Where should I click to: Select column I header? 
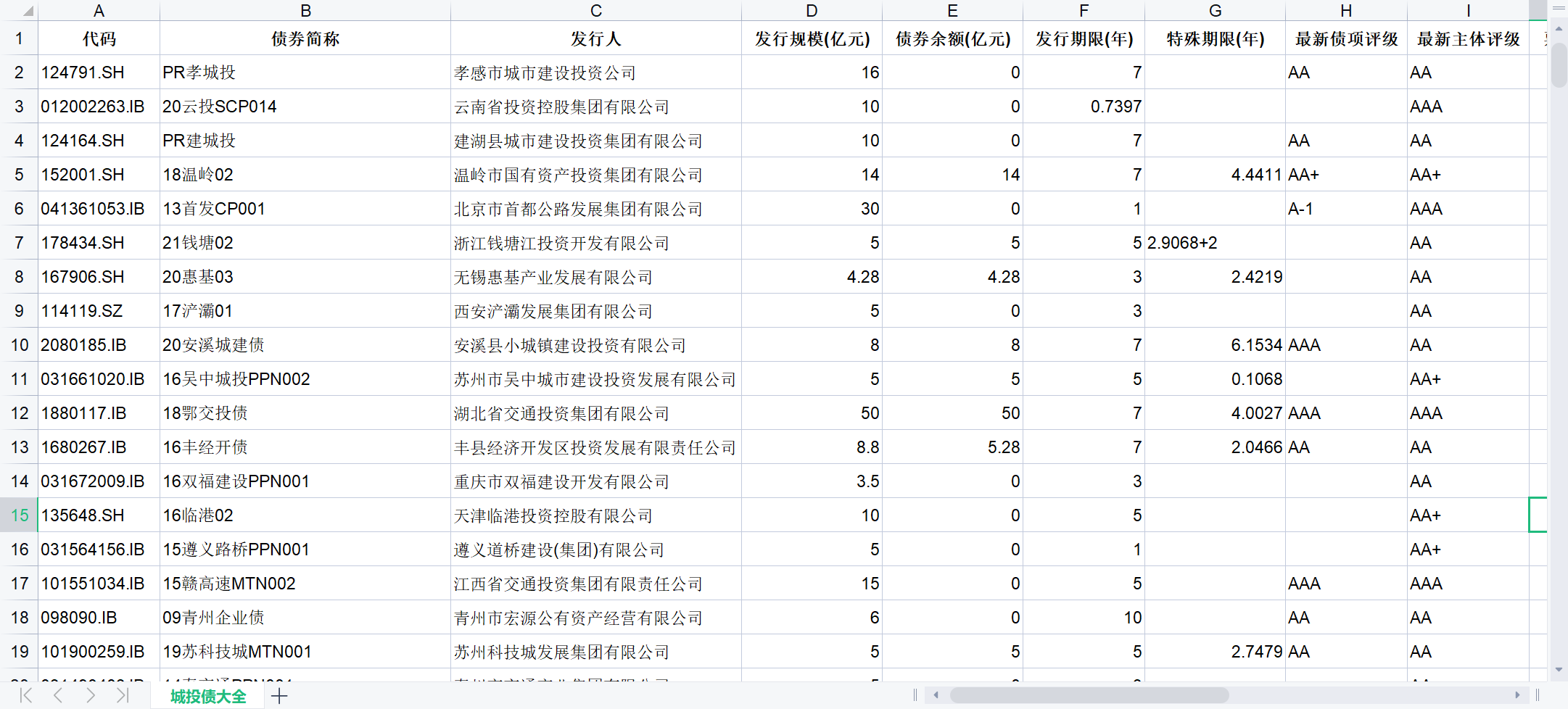[1469, 10]
